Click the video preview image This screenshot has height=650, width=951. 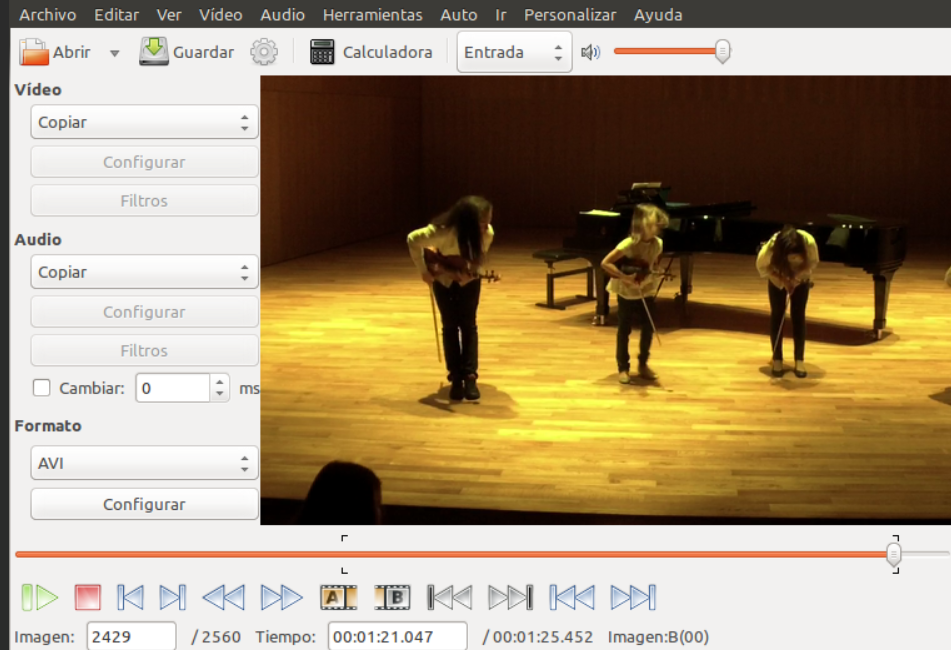click(x=605, y=300)
